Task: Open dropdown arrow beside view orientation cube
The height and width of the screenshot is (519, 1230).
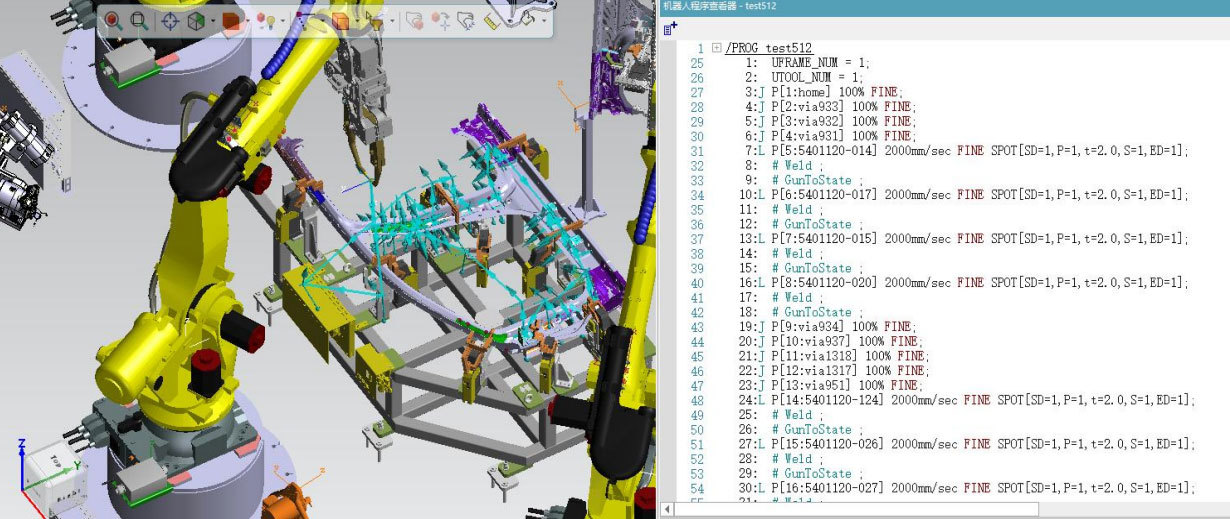Action: pos(212,21)
